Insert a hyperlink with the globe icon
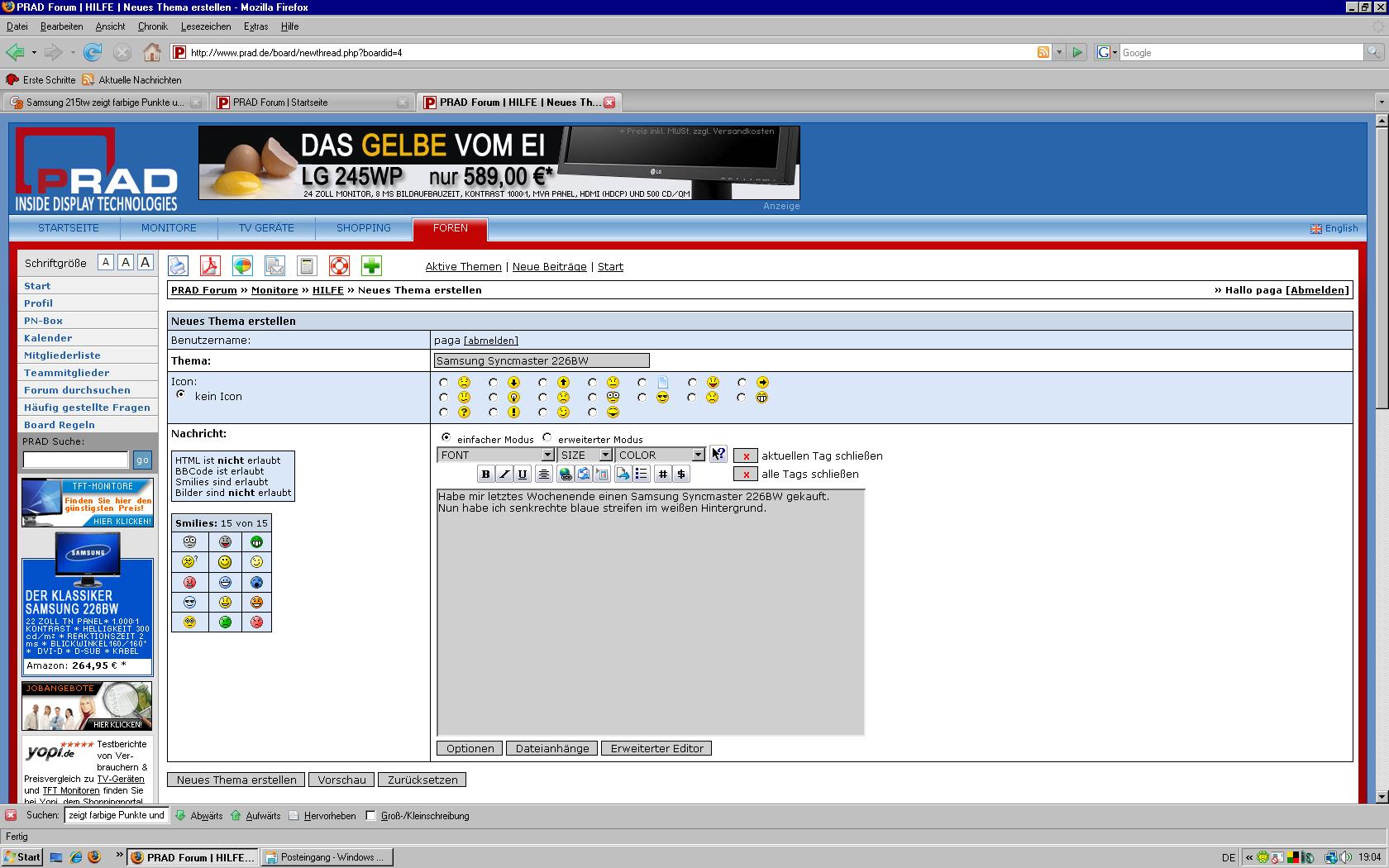This screenshot has width=1389, height=868. (x=565, y=474)
